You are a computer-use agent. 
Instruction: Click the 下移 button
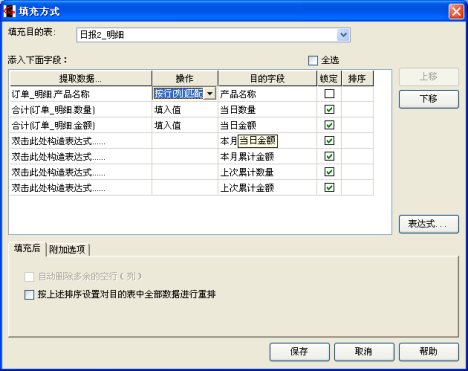(x=429, y=99)
